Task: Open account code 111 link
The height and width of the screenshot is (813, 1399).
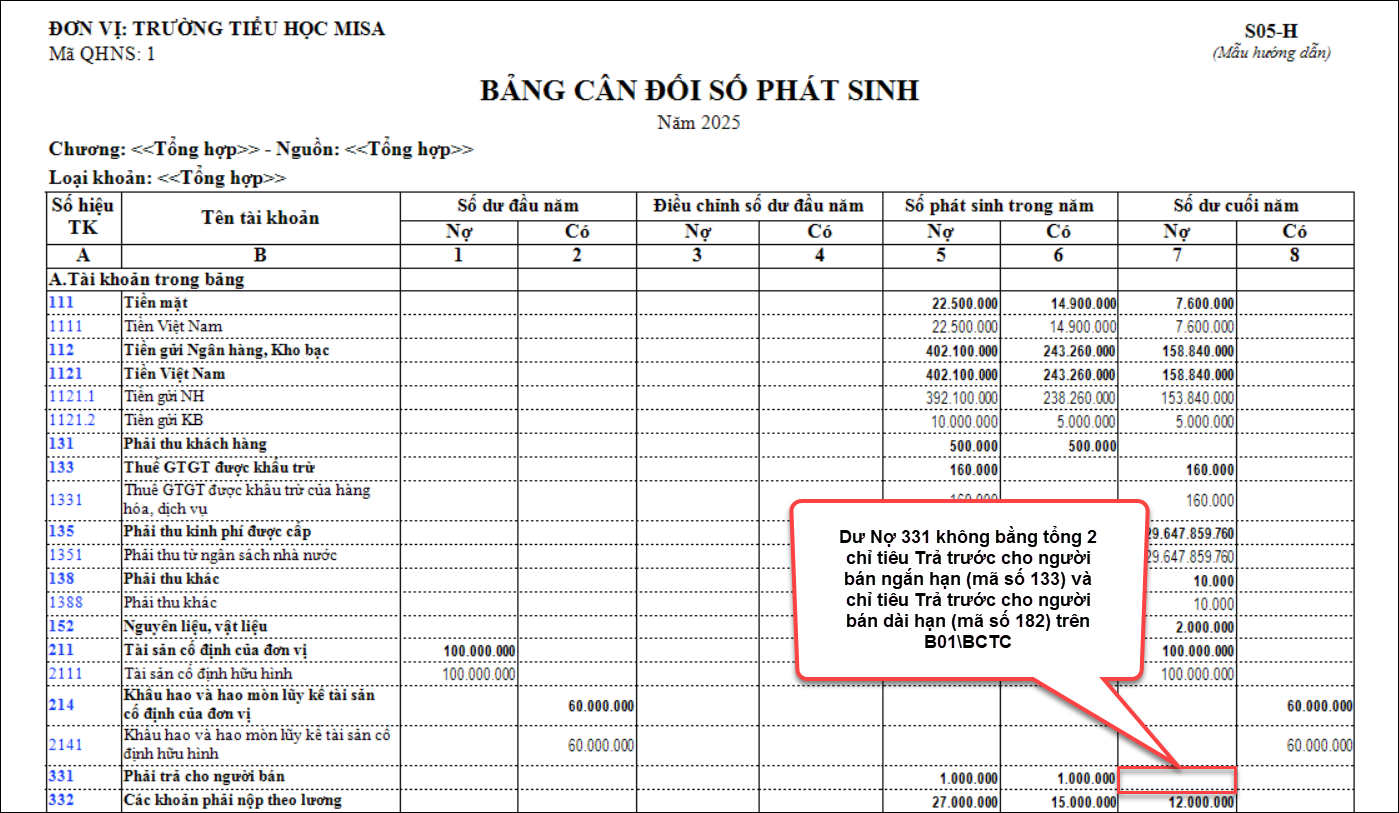Action: tap(61, 302)
